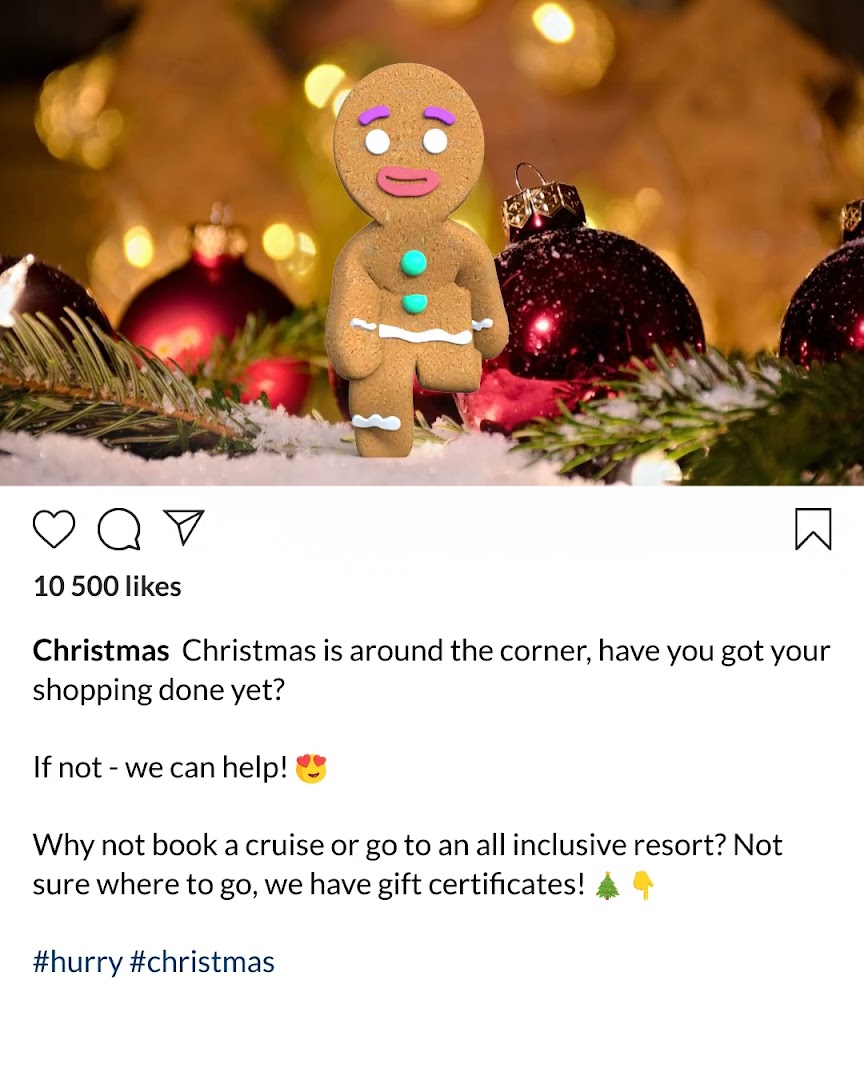Click the pointing-down hand emoji
Viewport: 864px width, 1080px height.
pyautogui.click(x=643, y=885)
